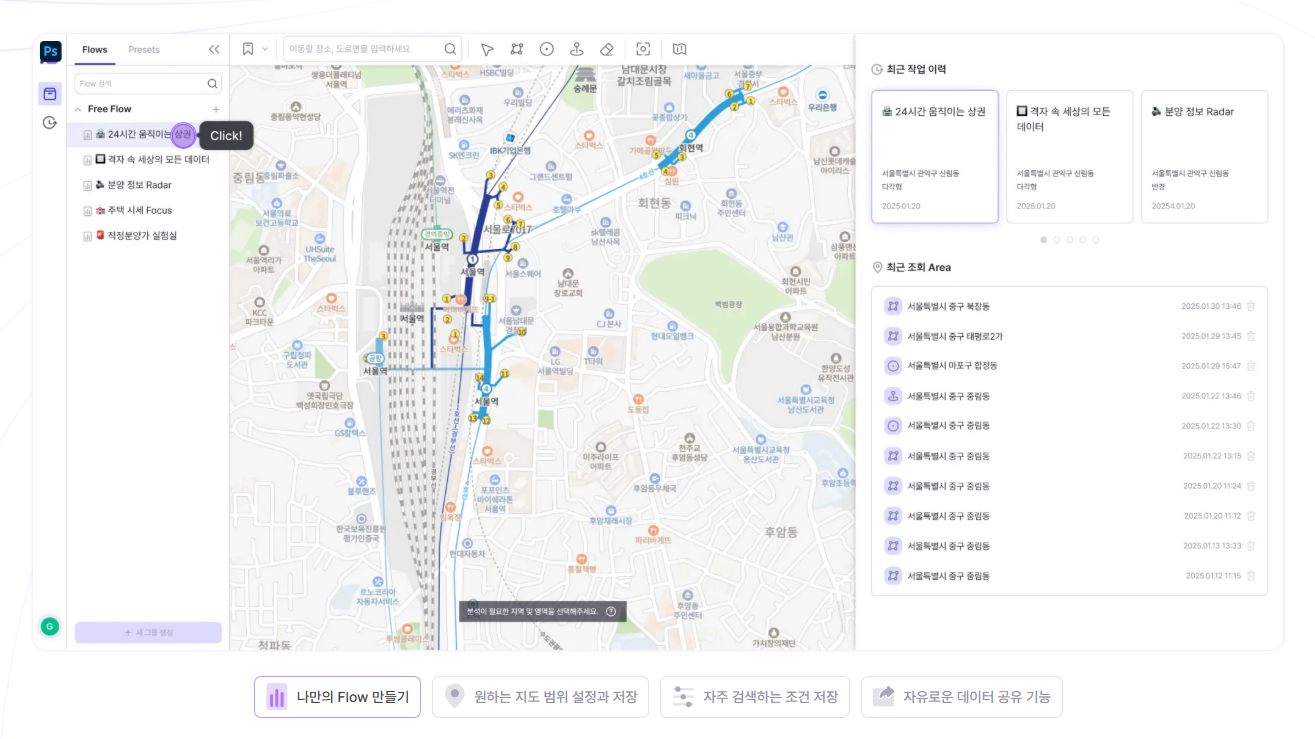Select the polygon area drawing tool
The height and width of the screenshot is (739, 1315).
click(517, 49)
